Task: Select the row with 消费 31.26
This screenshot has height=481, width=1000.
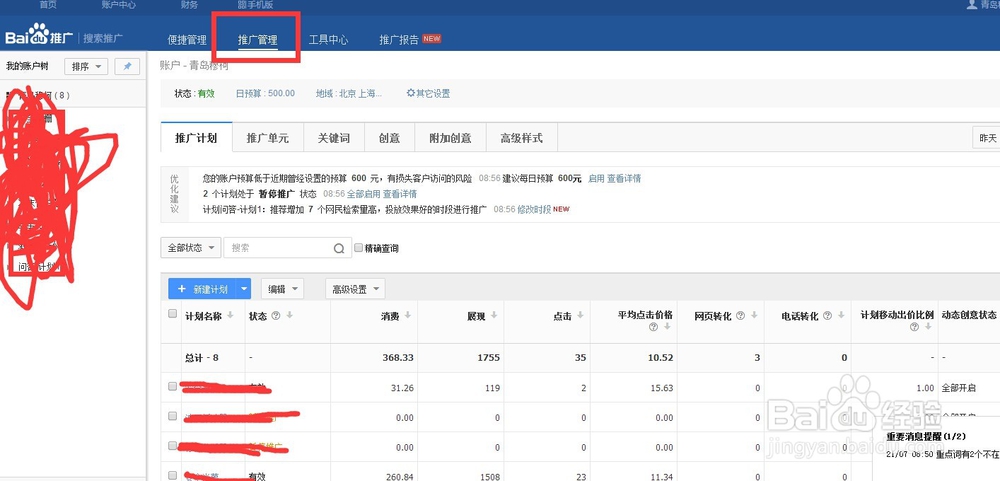Action: point(172,387)
